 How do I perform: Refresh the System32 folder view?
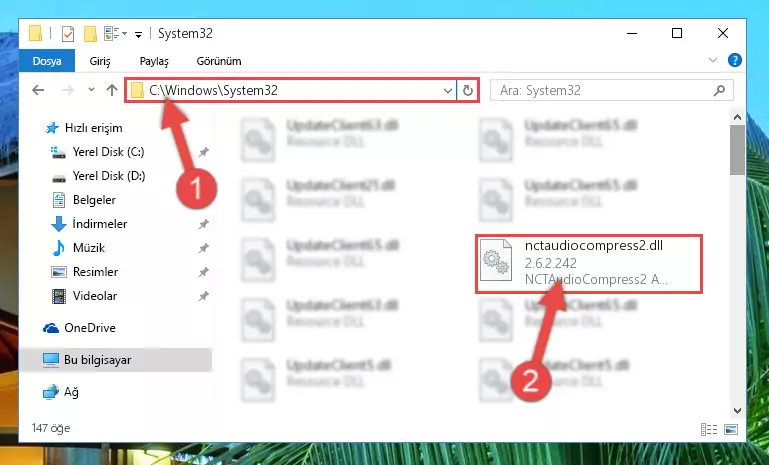[468, 90]
